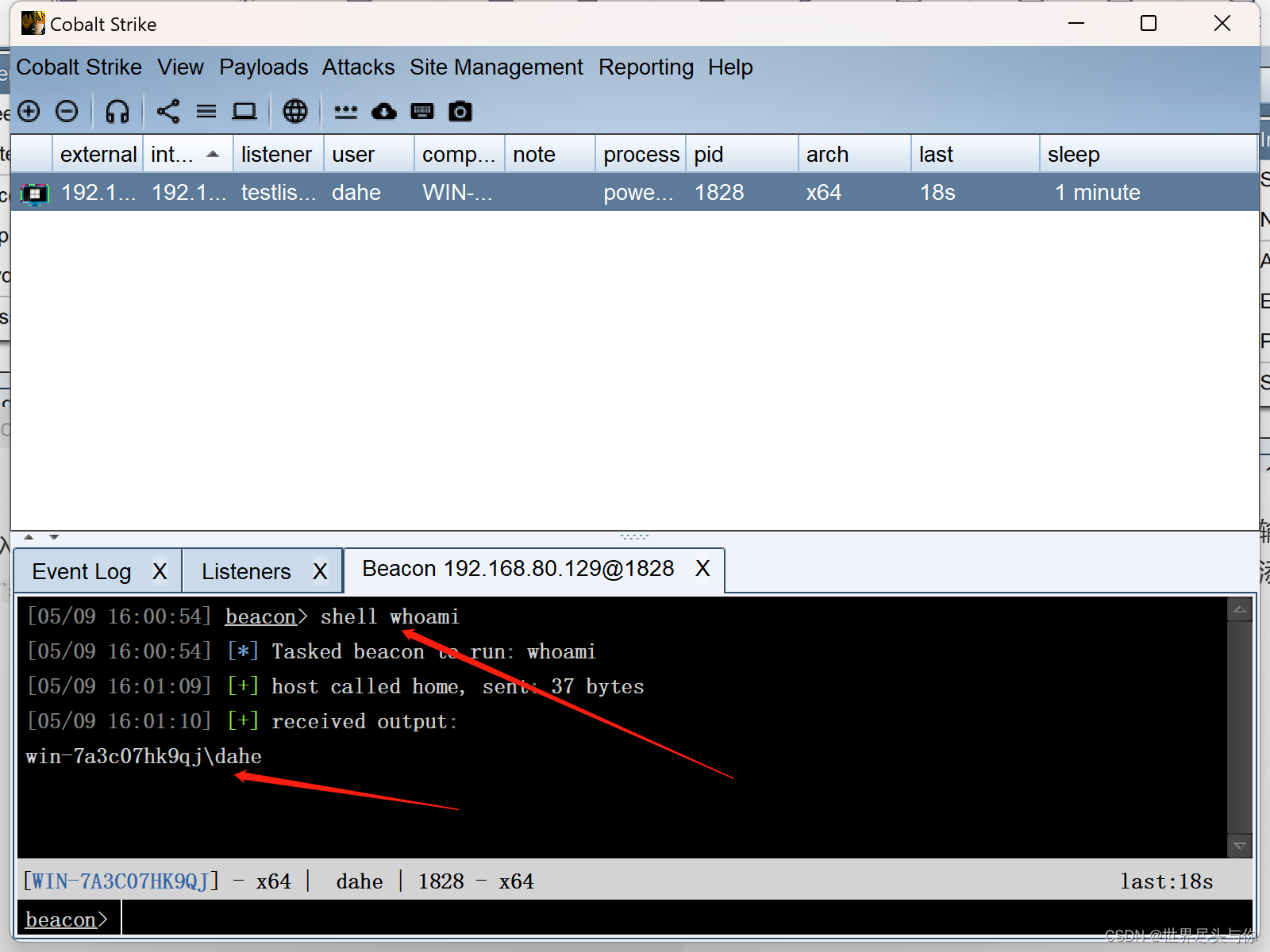The width and height of the screenshot is (1270, 952).
Task: Collapse the top pane with the up splitter arrow
Action: [29, 537]
